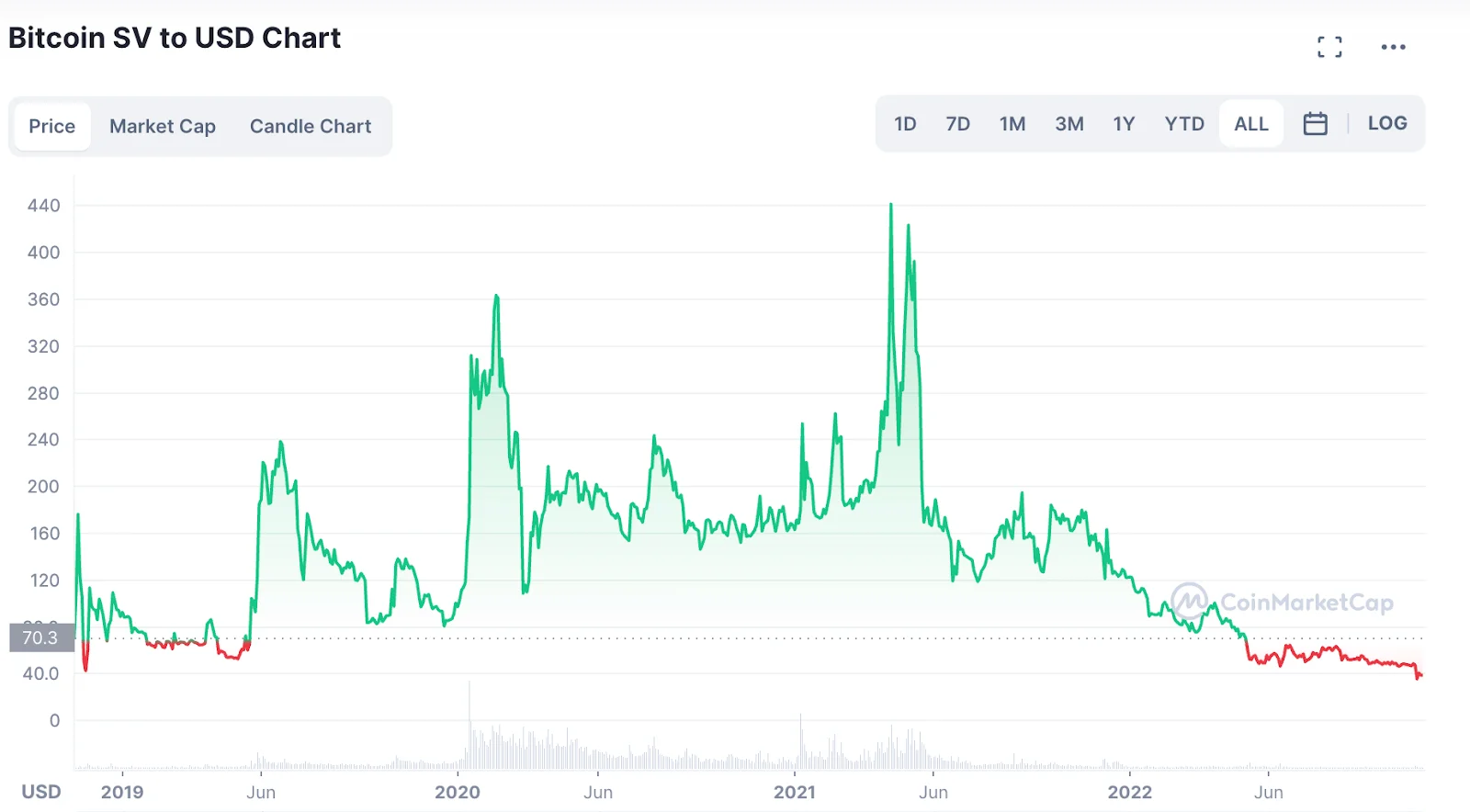Select the ALL time range

1250,124
